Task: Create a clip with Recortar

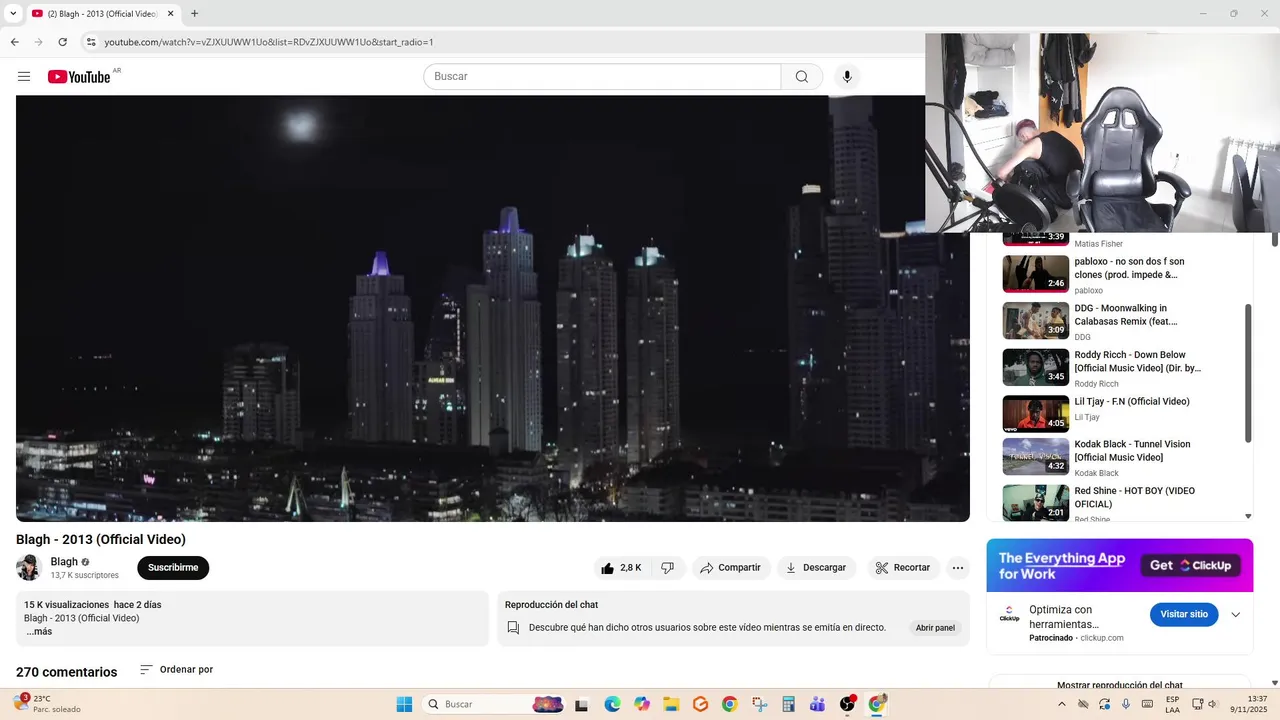Action: [x=903, y=568]
